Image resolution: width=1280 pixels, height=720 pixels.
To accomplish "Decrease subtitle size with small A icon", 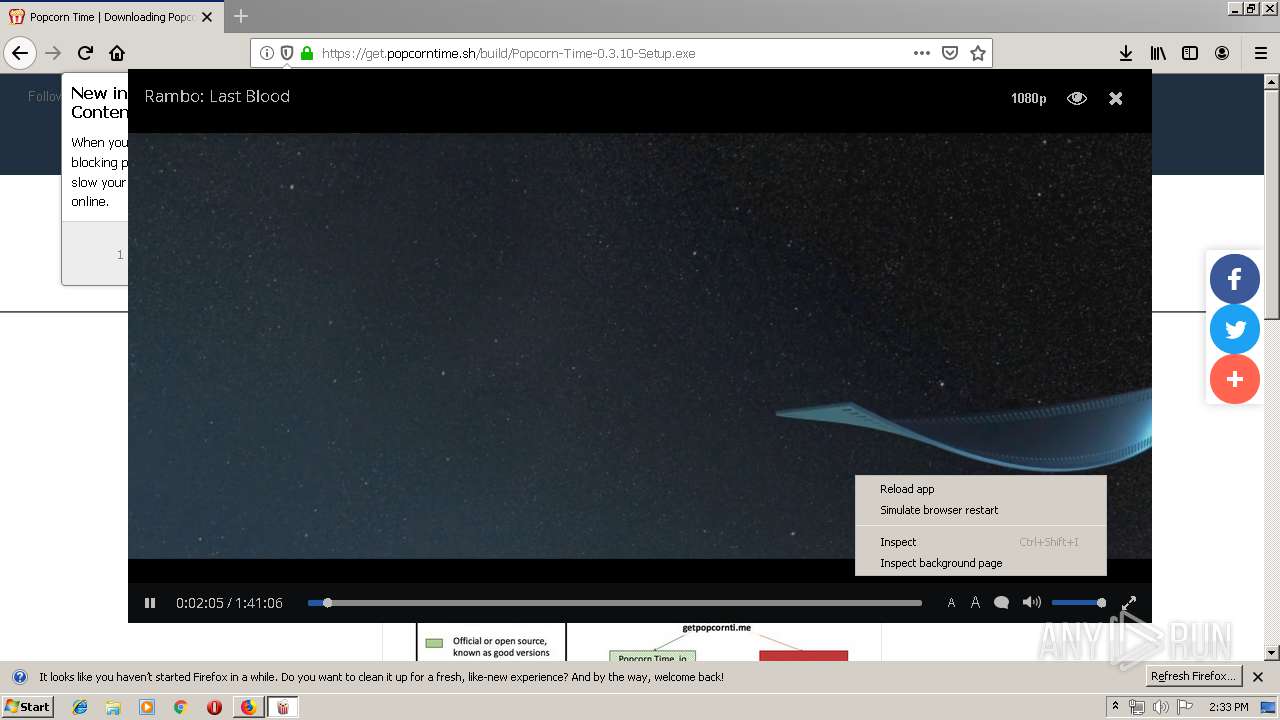I will 951,603.
